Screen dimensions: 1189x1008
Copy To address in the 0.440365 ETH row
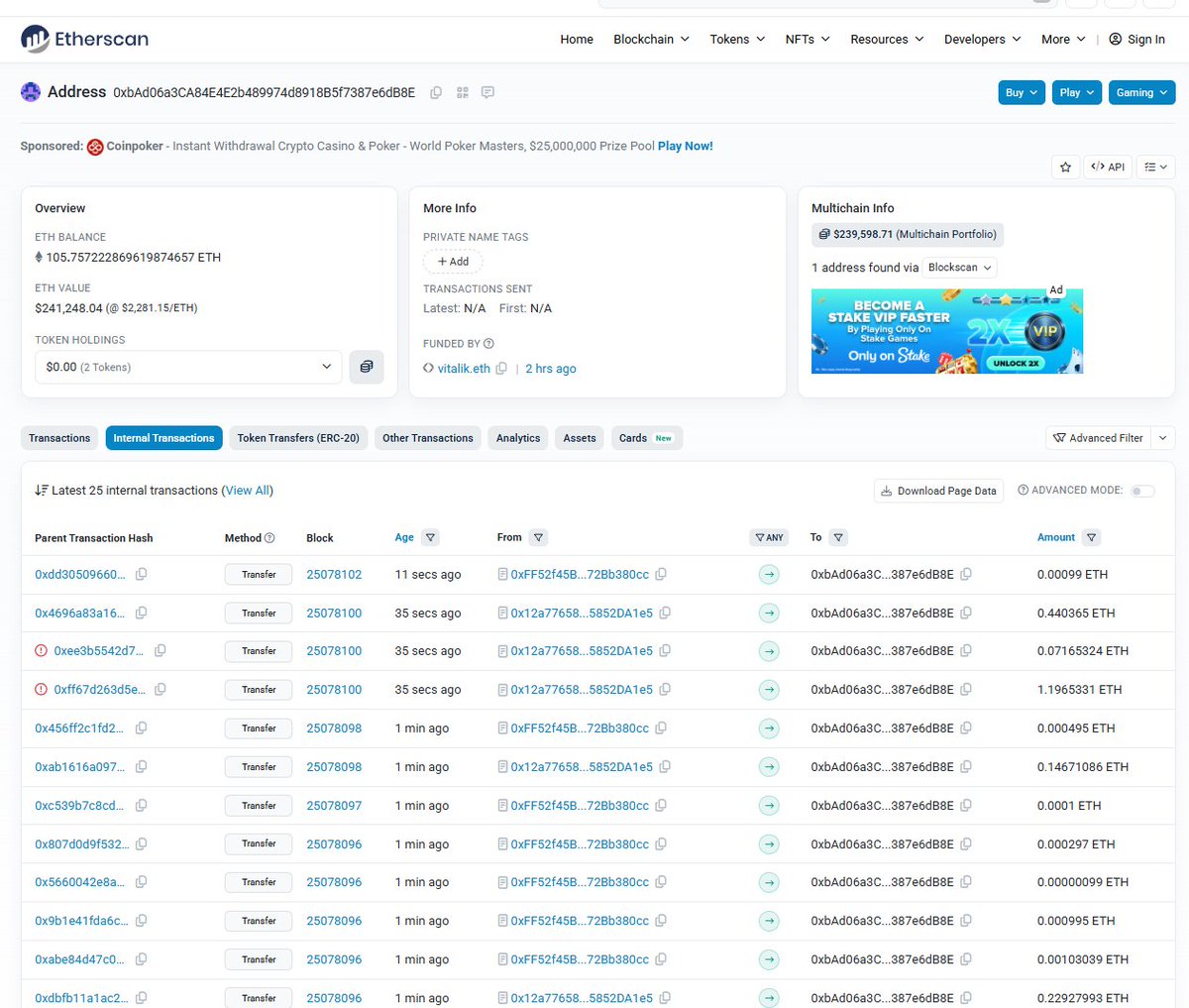(966, 614)
